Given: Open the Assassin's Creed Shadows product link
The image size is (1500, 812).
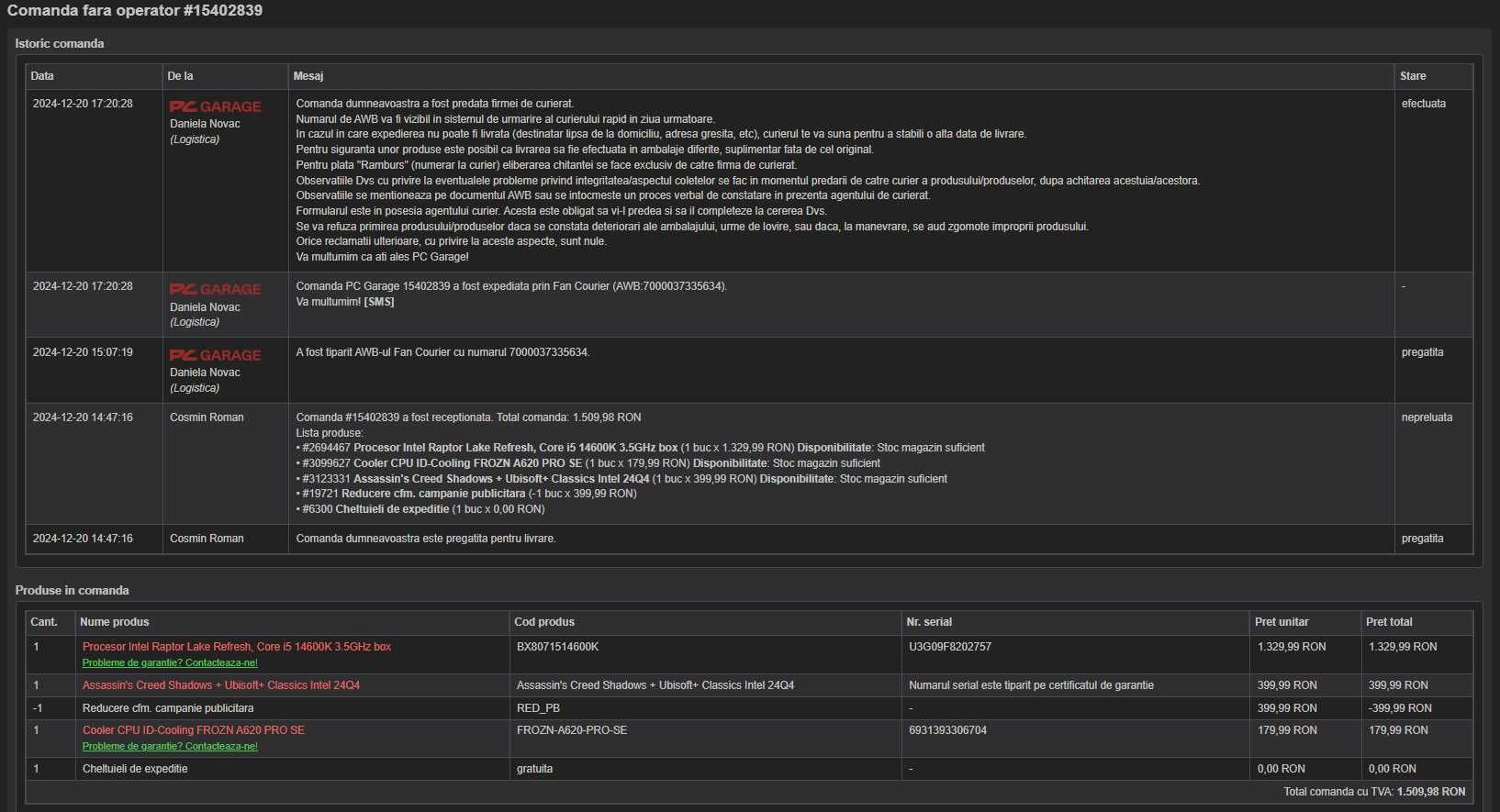Looking at the screenshot, I should [221, 685].
